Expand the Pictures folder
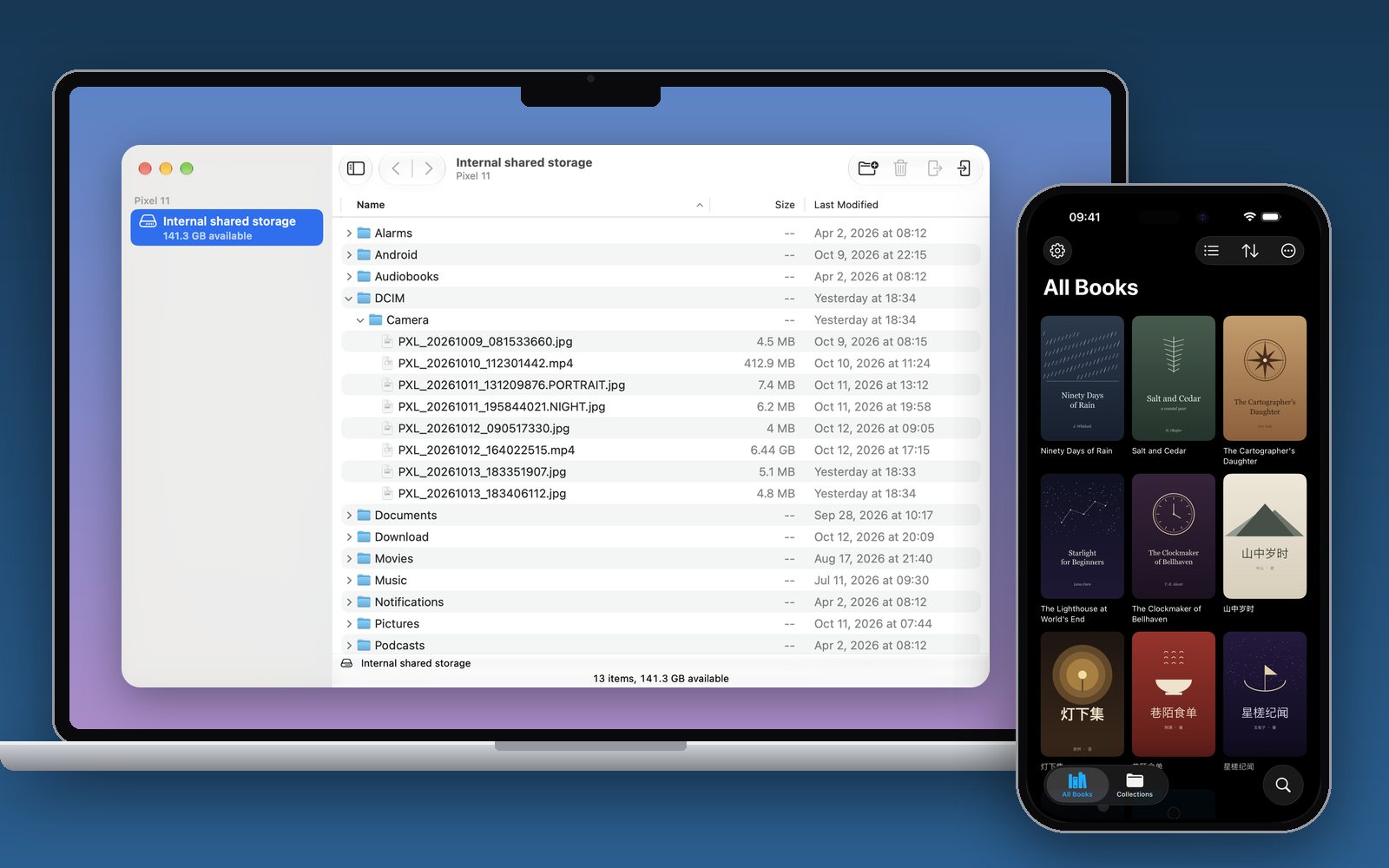The width and height of the screenshot is (1389, 868). tap(349, 624)
